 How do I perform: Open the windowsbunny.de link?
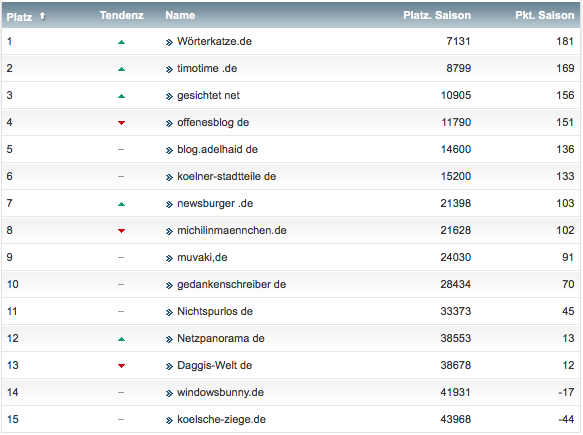coord(220,392)
